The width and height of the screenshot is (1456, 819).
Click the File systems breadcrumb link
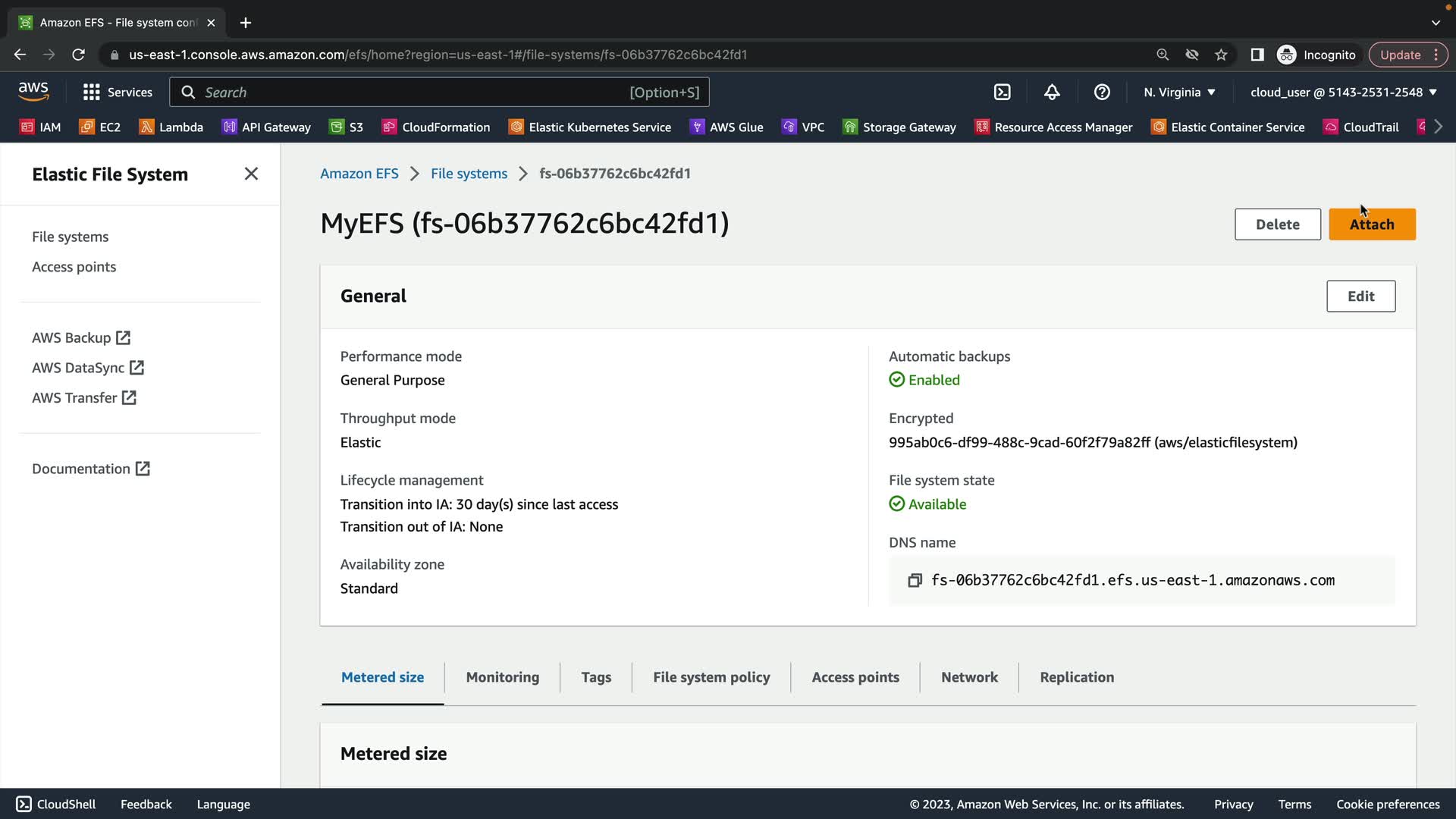click(469, 174)
